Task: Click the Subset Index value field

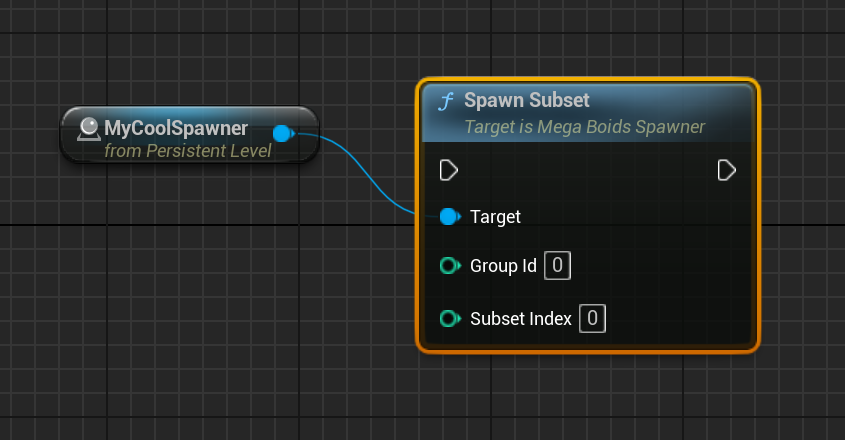Action: [x=592, y=319]
